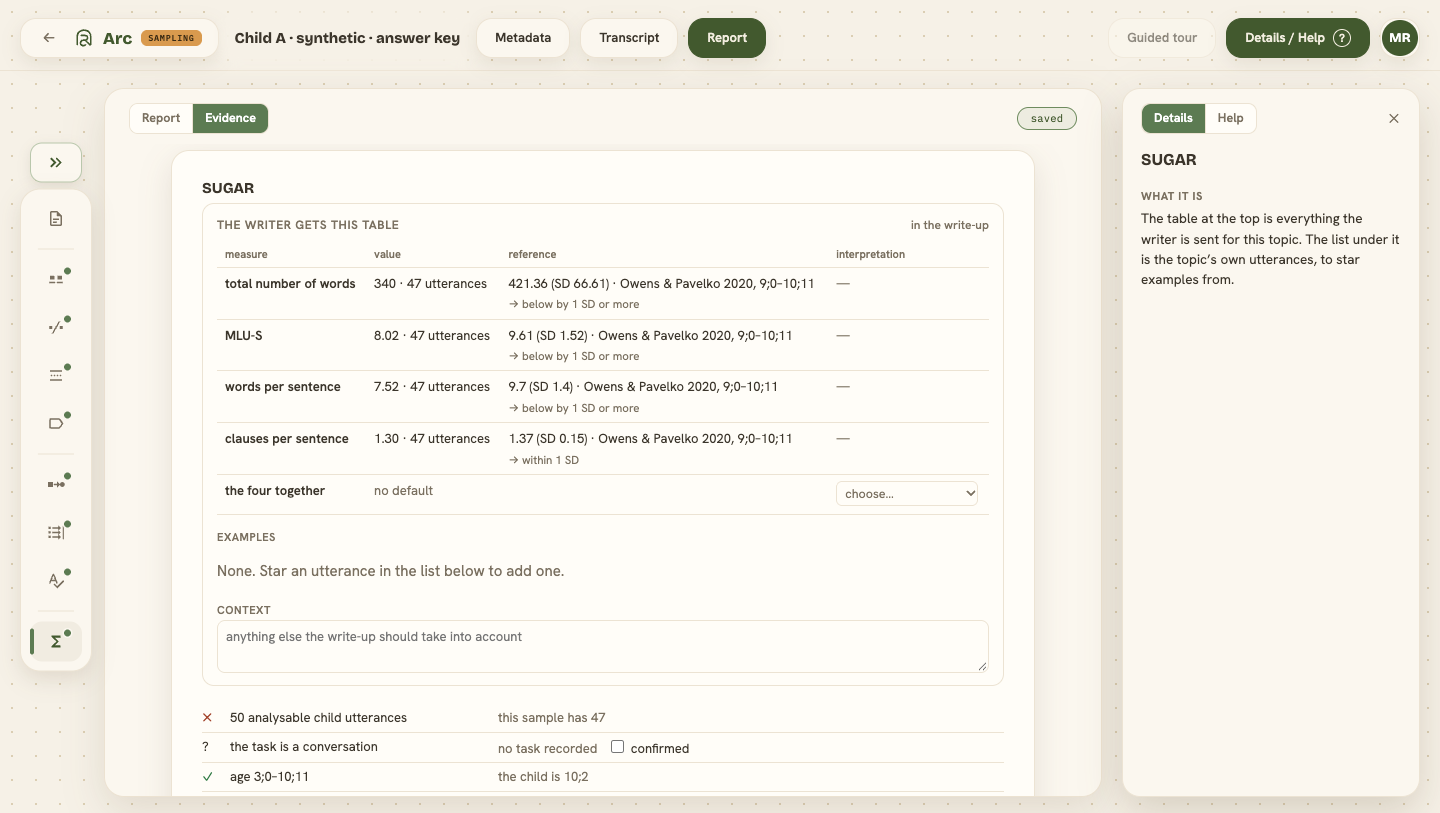This screenshot has width=1440, height=813.
Task: Click 'the task is a conversation' row
Action: point(603,748)
